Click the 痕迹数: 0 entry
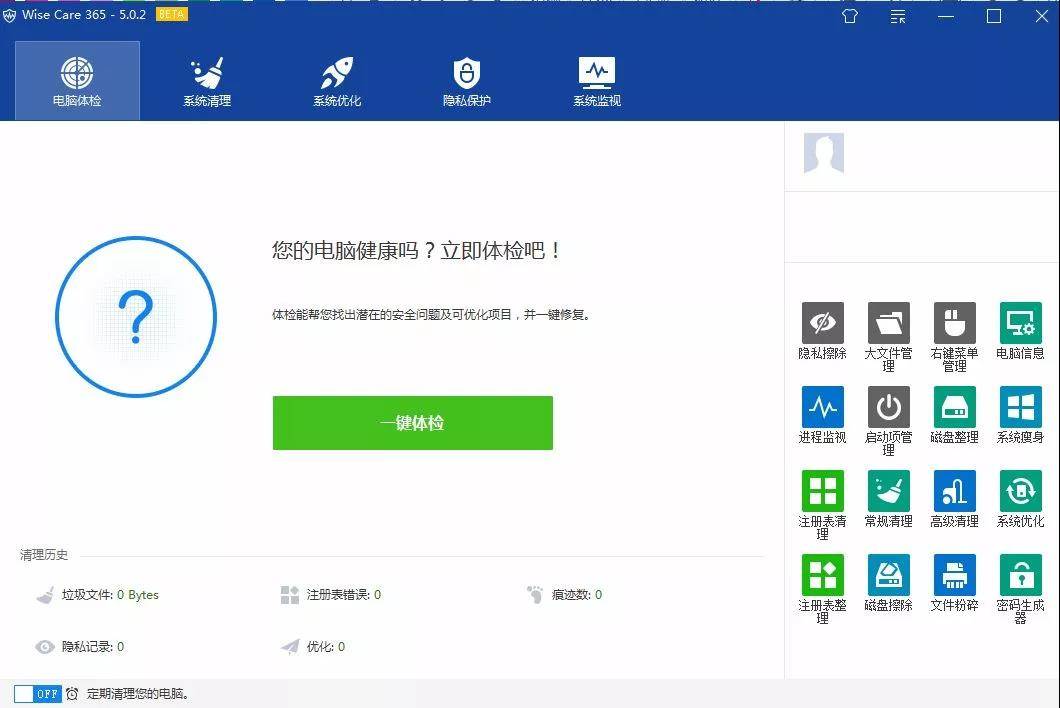Screen dimensions: 1060x708 (x=564, y=595)
